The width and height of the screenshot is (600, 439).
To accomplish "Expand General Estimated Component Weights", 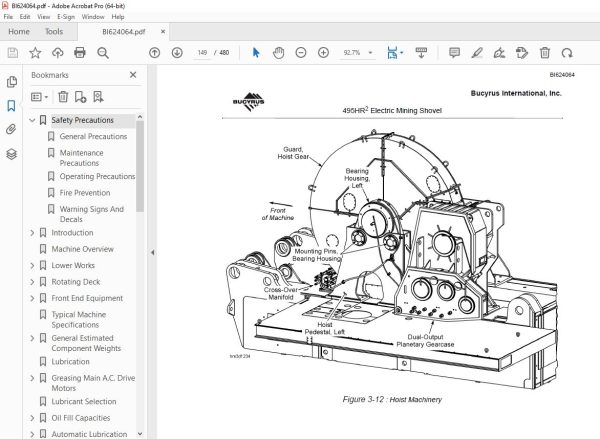I will click(32, 338).
